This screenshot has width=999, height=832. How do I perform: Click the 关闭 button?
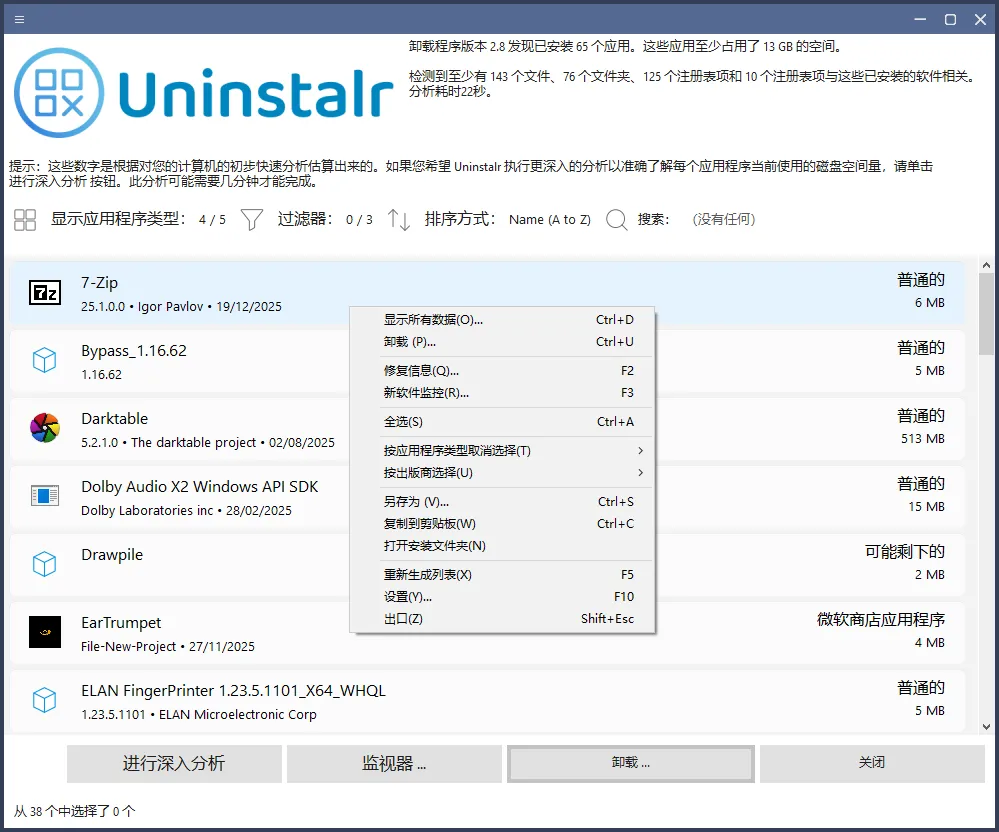click(872, 763)
